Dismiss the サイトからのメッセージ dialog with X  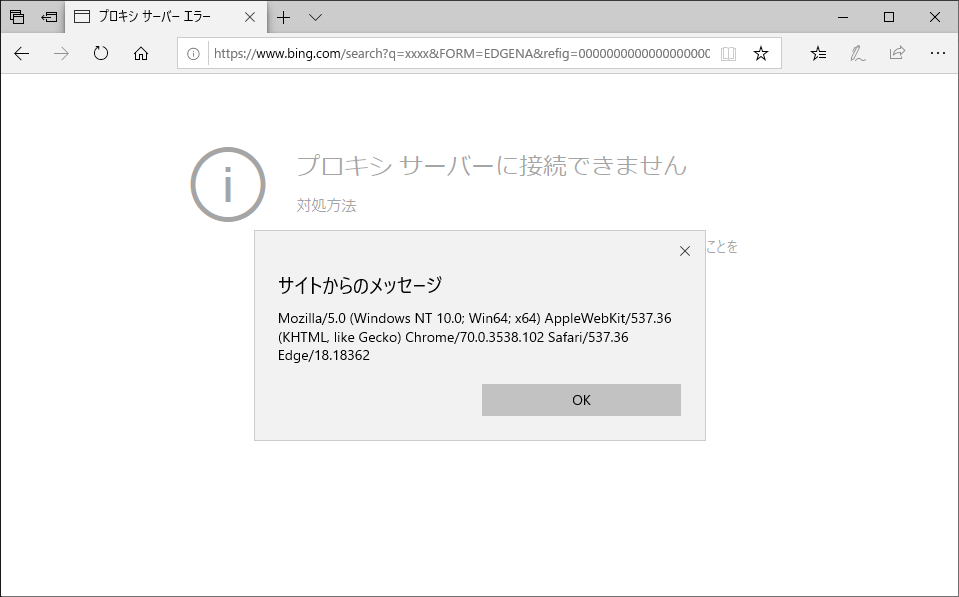pyautogui.click(x=685, y=251)
